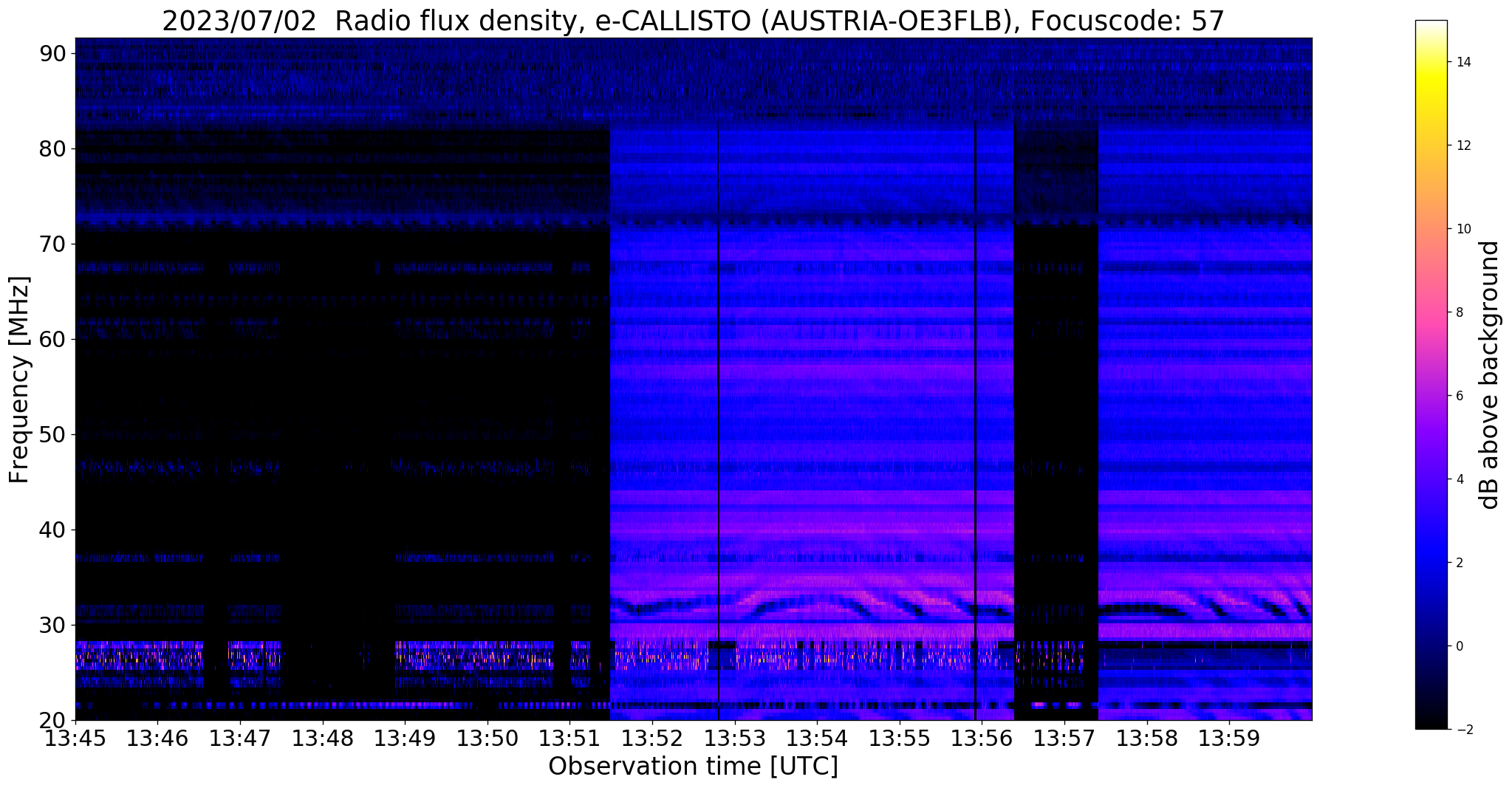Viewport: 1512px width, 788px height.
Task: Click the 13:57 time tick label
Action: coord(1064,738)
